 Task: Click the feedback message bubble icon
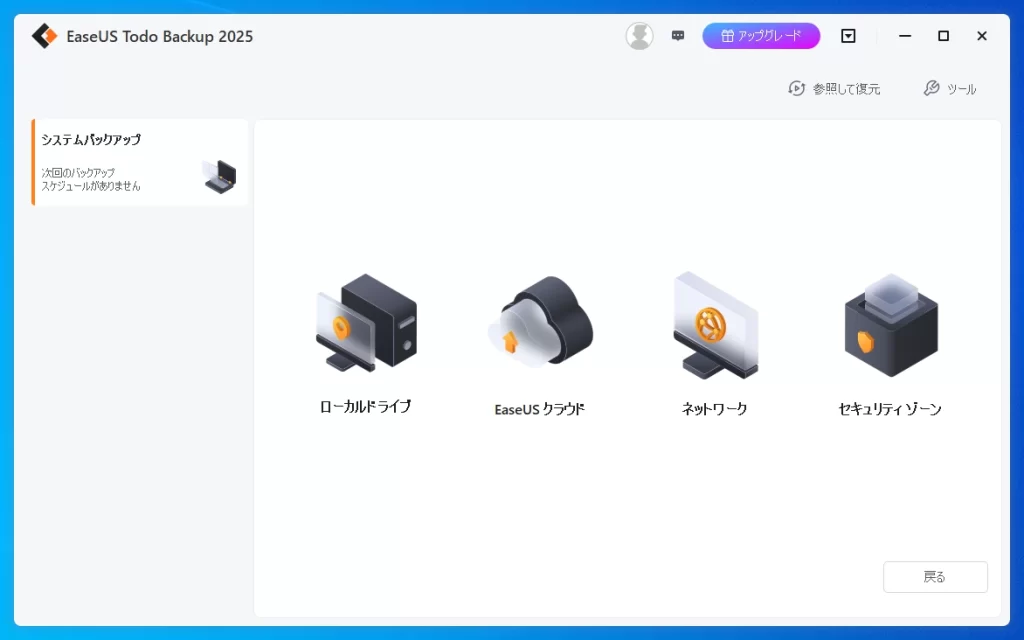pos(678,36)
